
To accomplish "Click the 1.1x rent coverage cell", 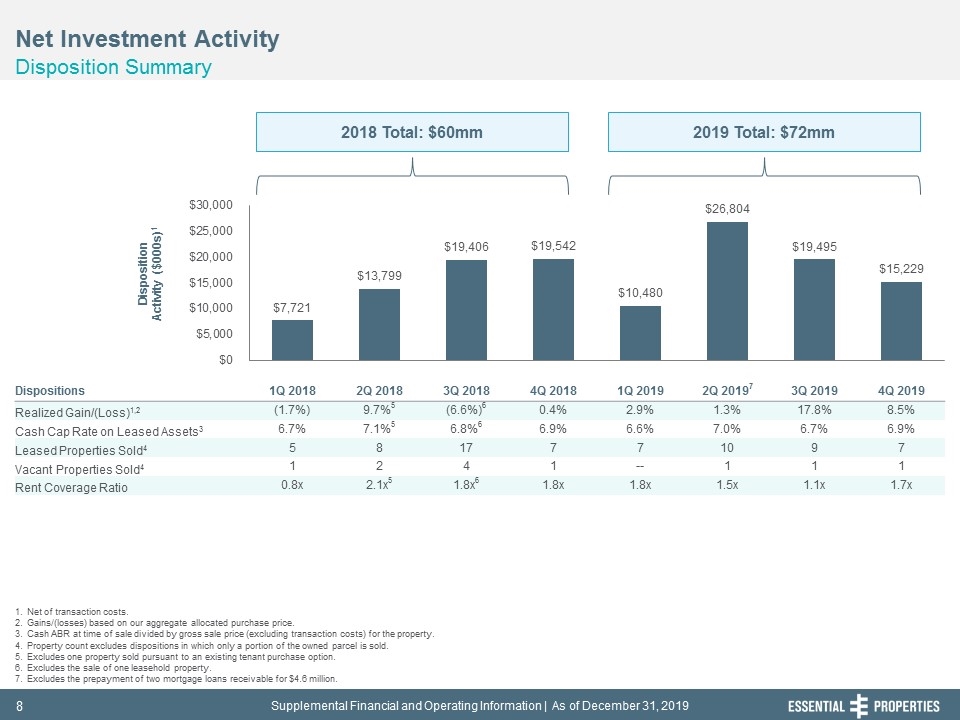I will pos(814,485).
